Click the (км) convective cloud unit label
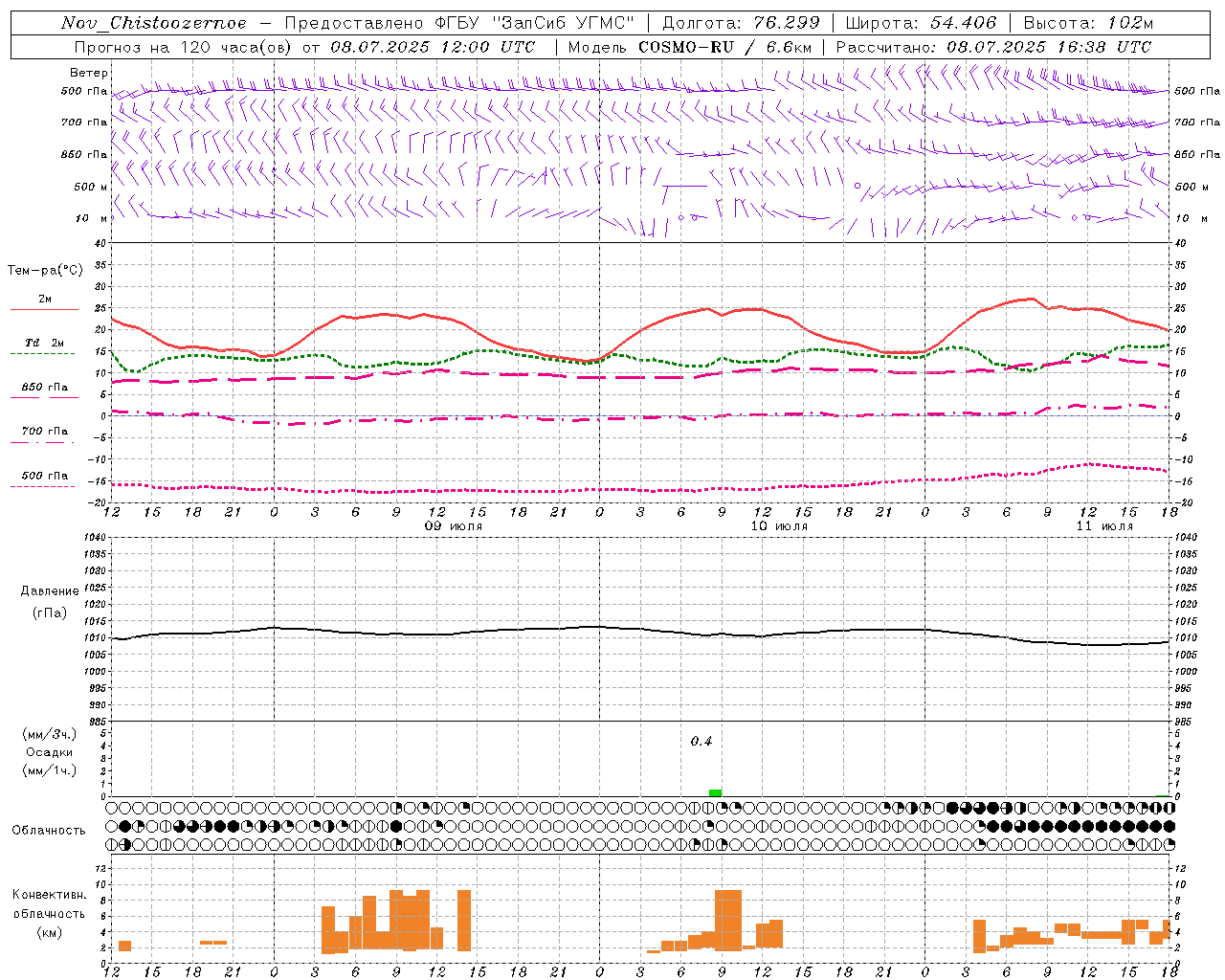The height and width of the screenshot is (980, 1225). pos(50,932)
